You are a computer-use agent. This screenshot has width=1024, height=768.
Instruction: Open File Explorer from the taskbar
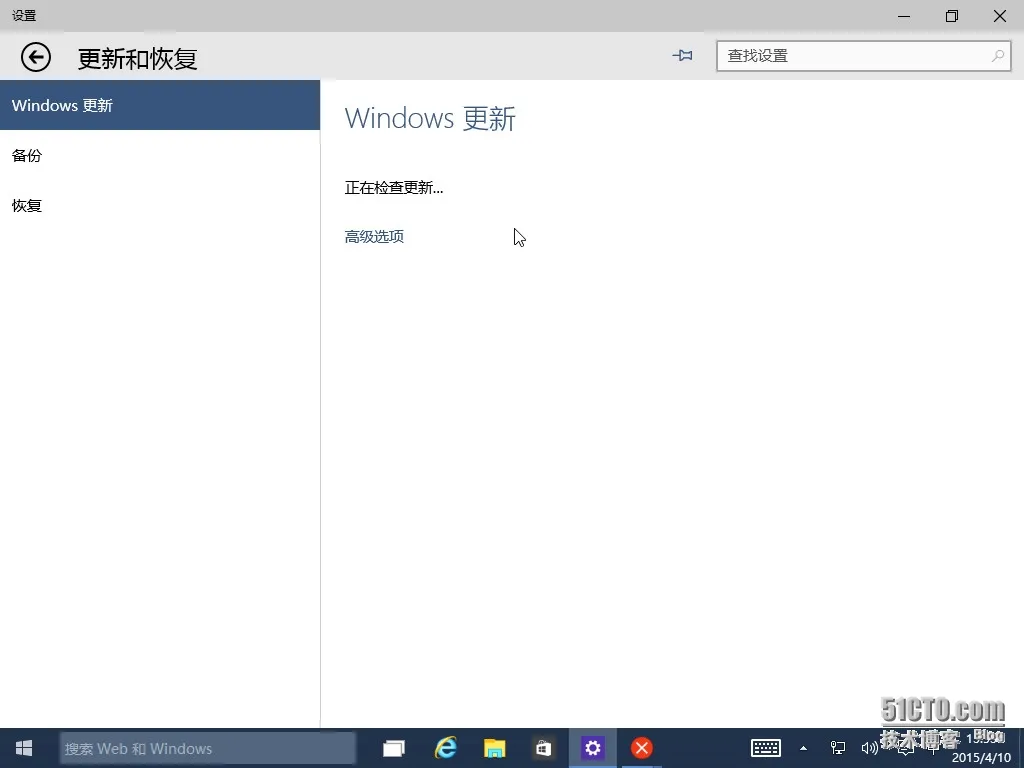coord(494,748)
